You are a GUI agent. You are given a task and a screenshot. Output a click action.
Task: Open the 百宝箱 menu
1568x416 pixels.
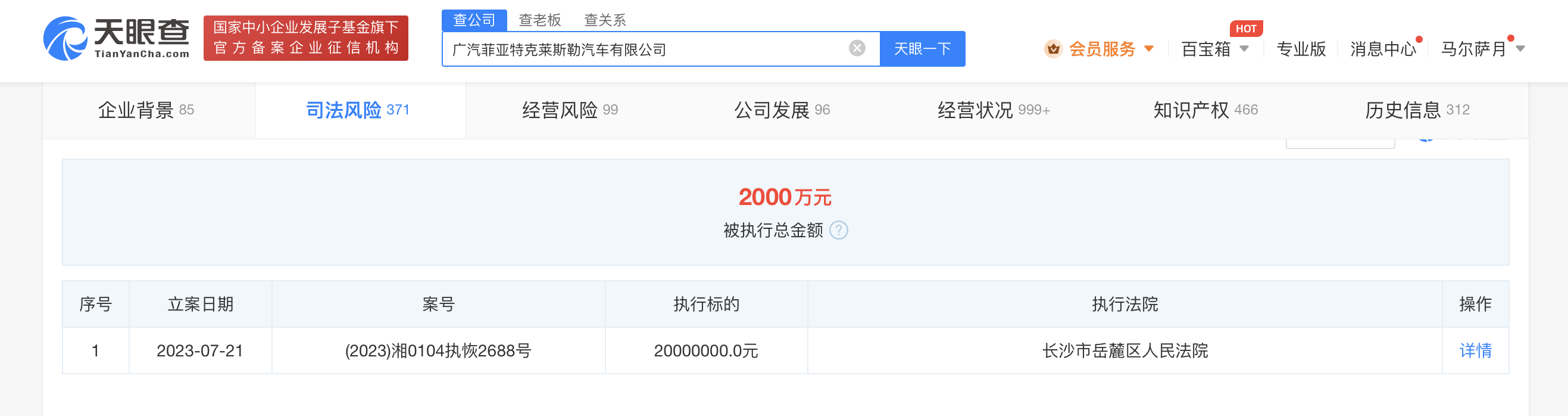point(1206,49)
